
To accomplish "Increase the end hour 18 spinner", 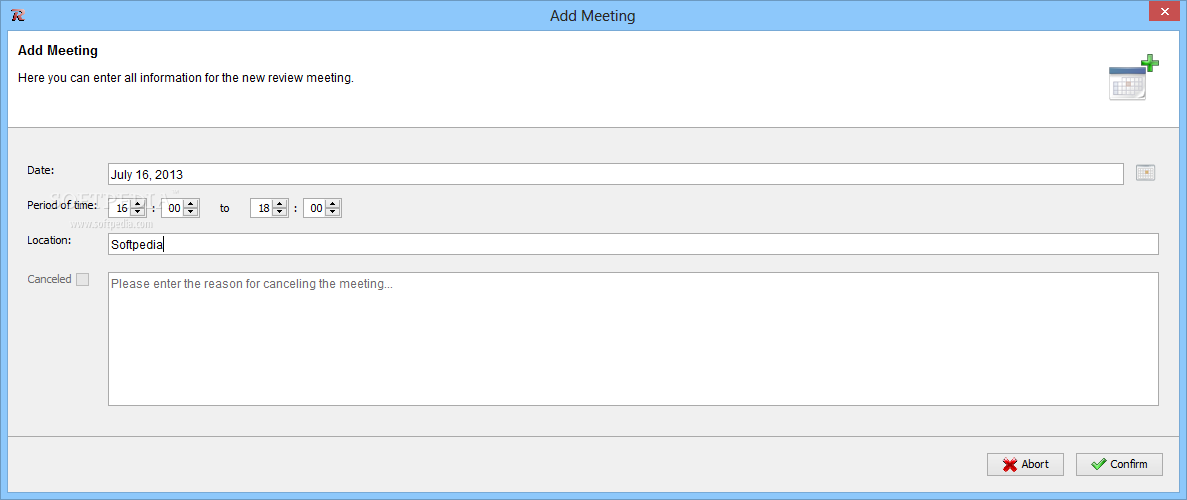I will click(279, 204).
